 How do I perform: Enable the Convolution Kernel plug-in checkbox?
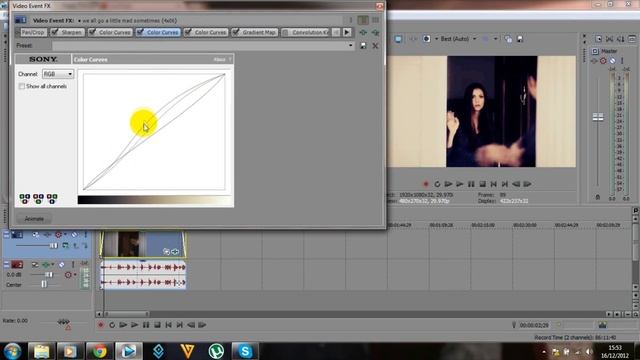pos(285,32)
